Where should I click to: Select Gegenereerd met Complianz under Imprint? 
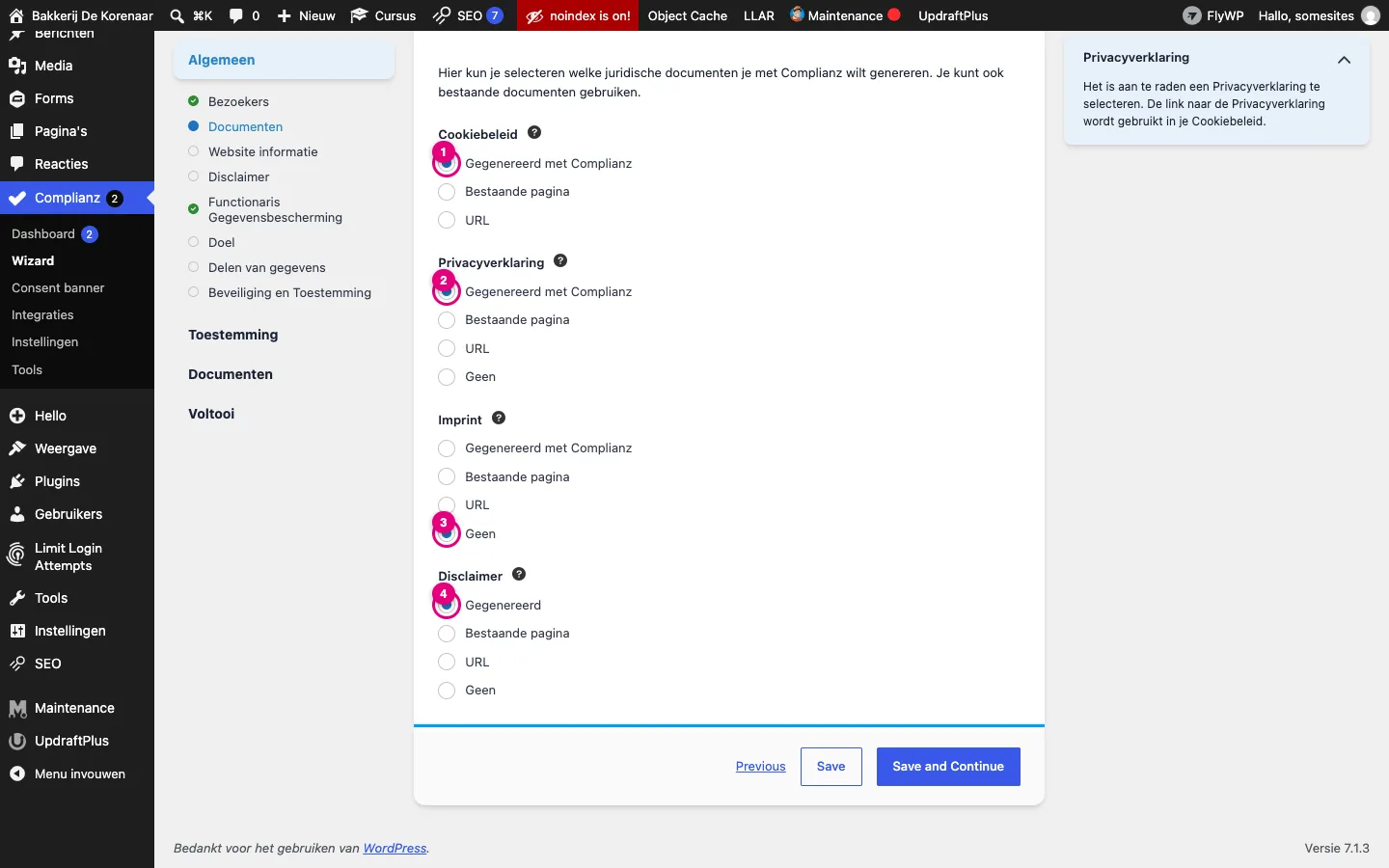447,448
